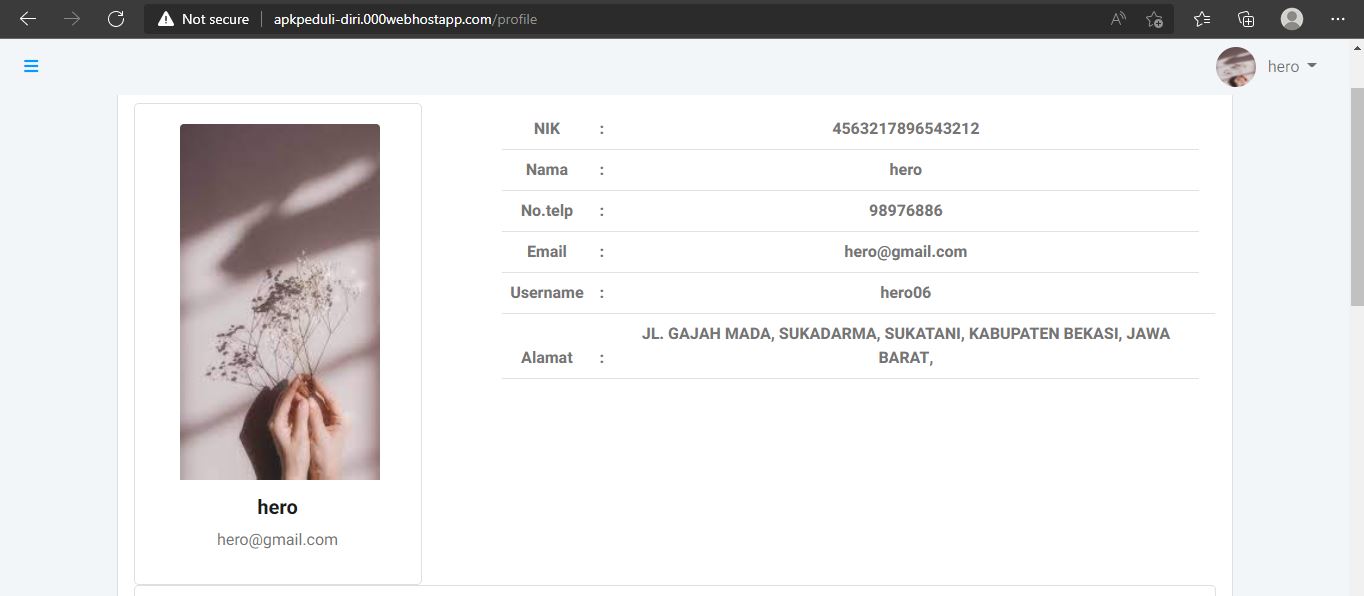Click the email below the profile photo
Screen dimensions: 1364x596
[277, 540]
